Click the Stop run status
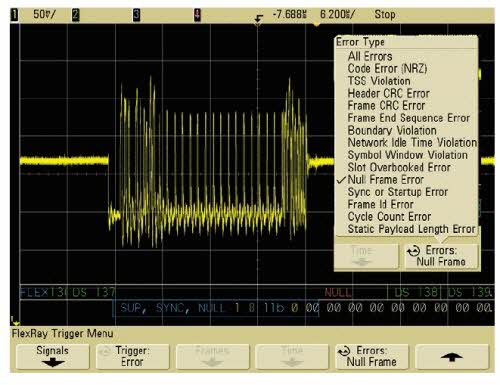 385,15
